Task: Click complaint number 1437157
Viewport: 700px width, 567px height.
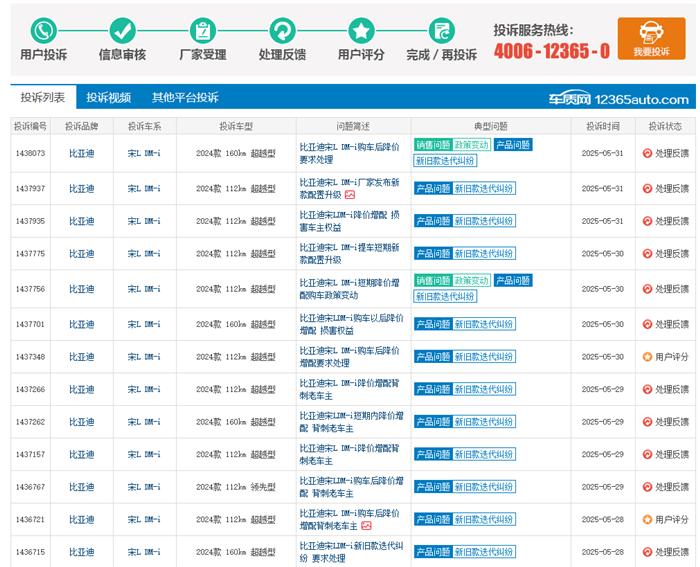Action: coord(30,454)
